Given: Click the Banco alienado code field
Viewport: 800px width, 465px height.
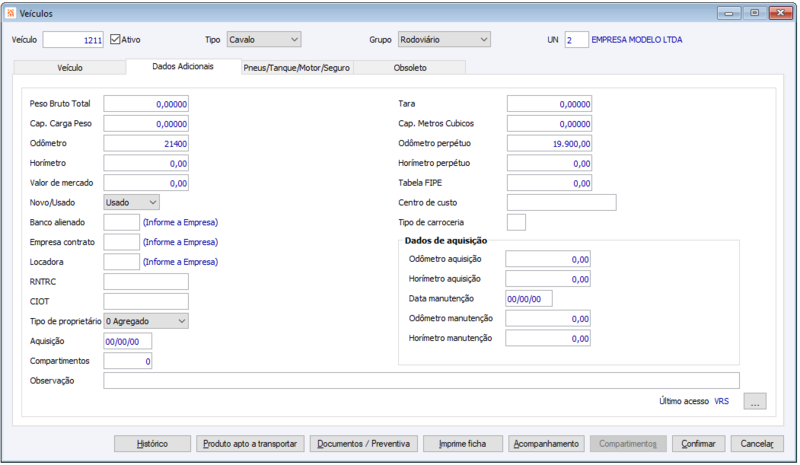Looking at the screenshot, I should 121,223.
